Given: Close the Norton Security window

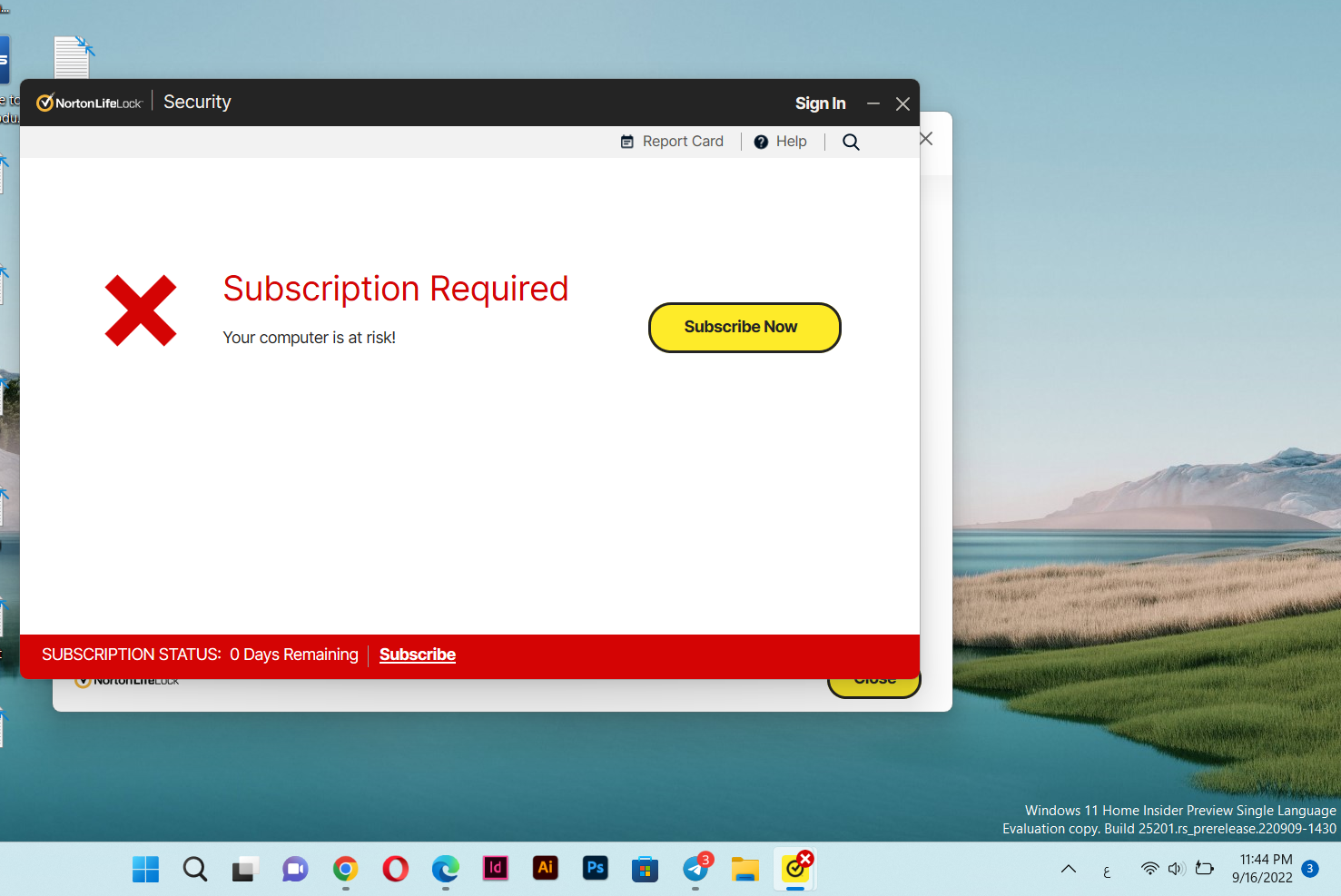Looking at the screenshot, I should 902,103.
